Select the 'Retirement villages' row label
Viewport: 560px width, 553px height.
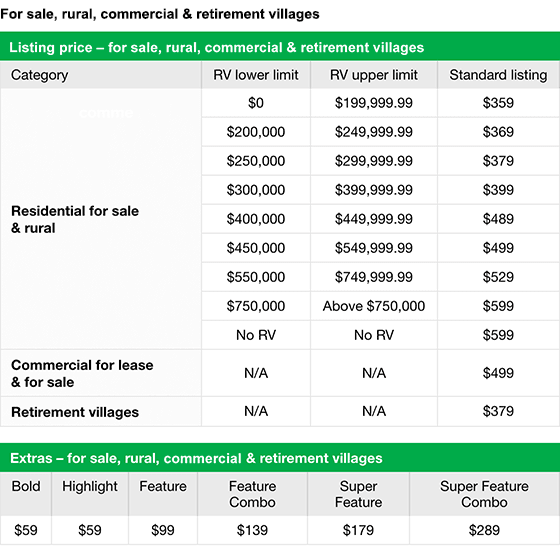click(x=75, y=412)
